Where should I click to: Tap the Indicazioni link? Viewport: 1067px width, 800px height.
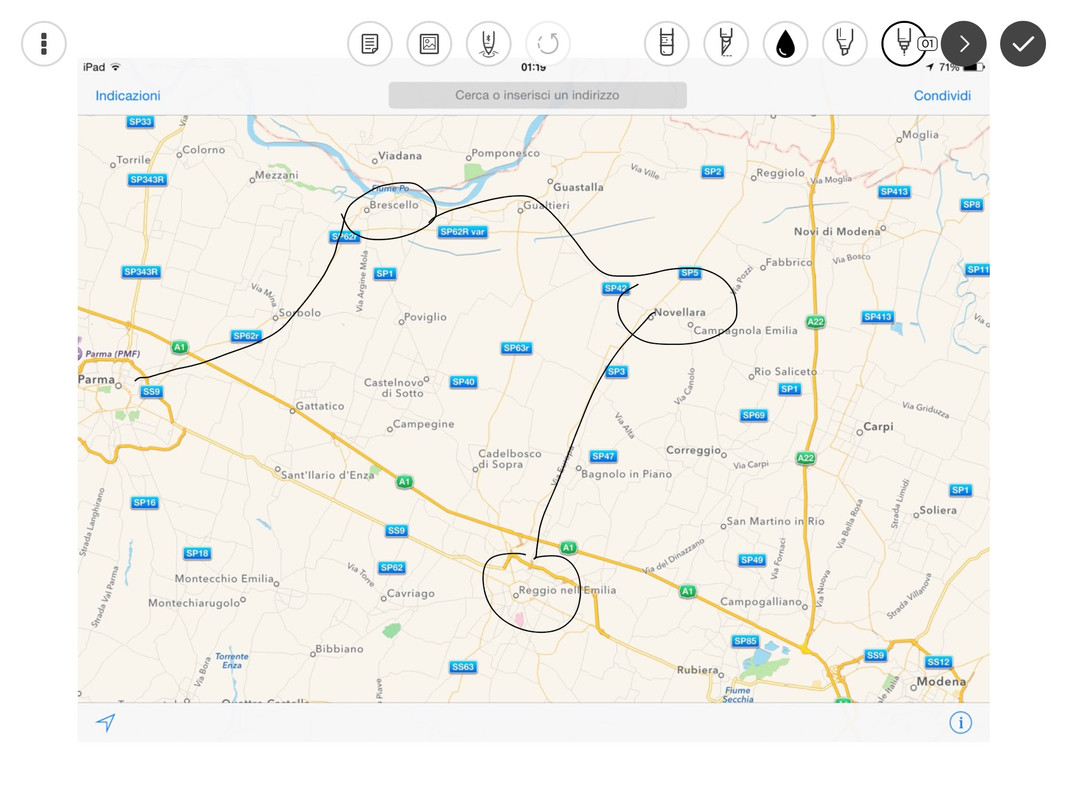tap(128, 95)
